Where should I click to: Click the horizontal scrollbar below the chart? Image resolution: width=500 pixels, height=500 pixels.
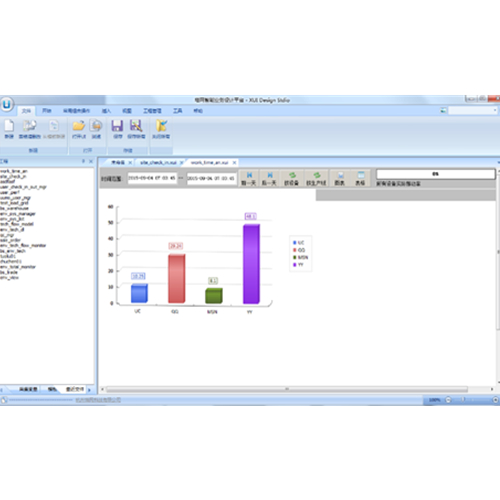(287, 389)
